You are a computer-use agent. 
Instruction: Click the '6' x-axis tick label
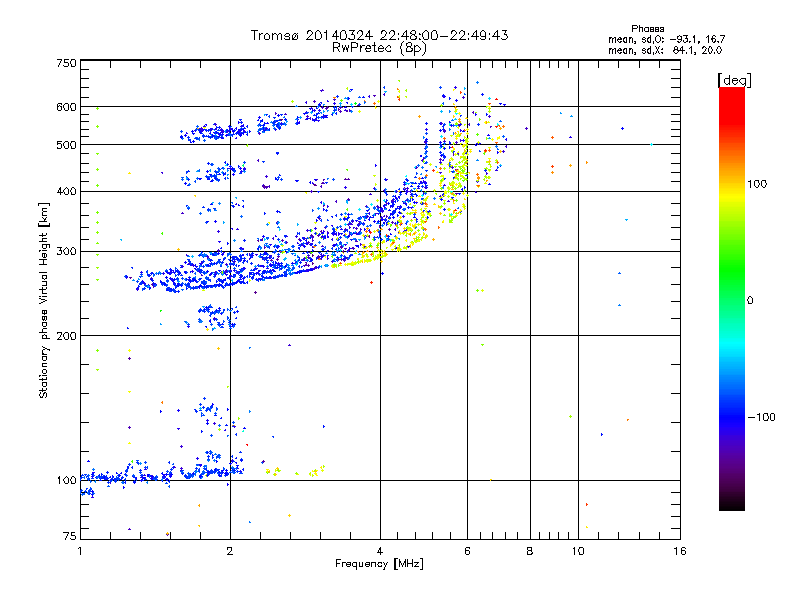point(467,551)
